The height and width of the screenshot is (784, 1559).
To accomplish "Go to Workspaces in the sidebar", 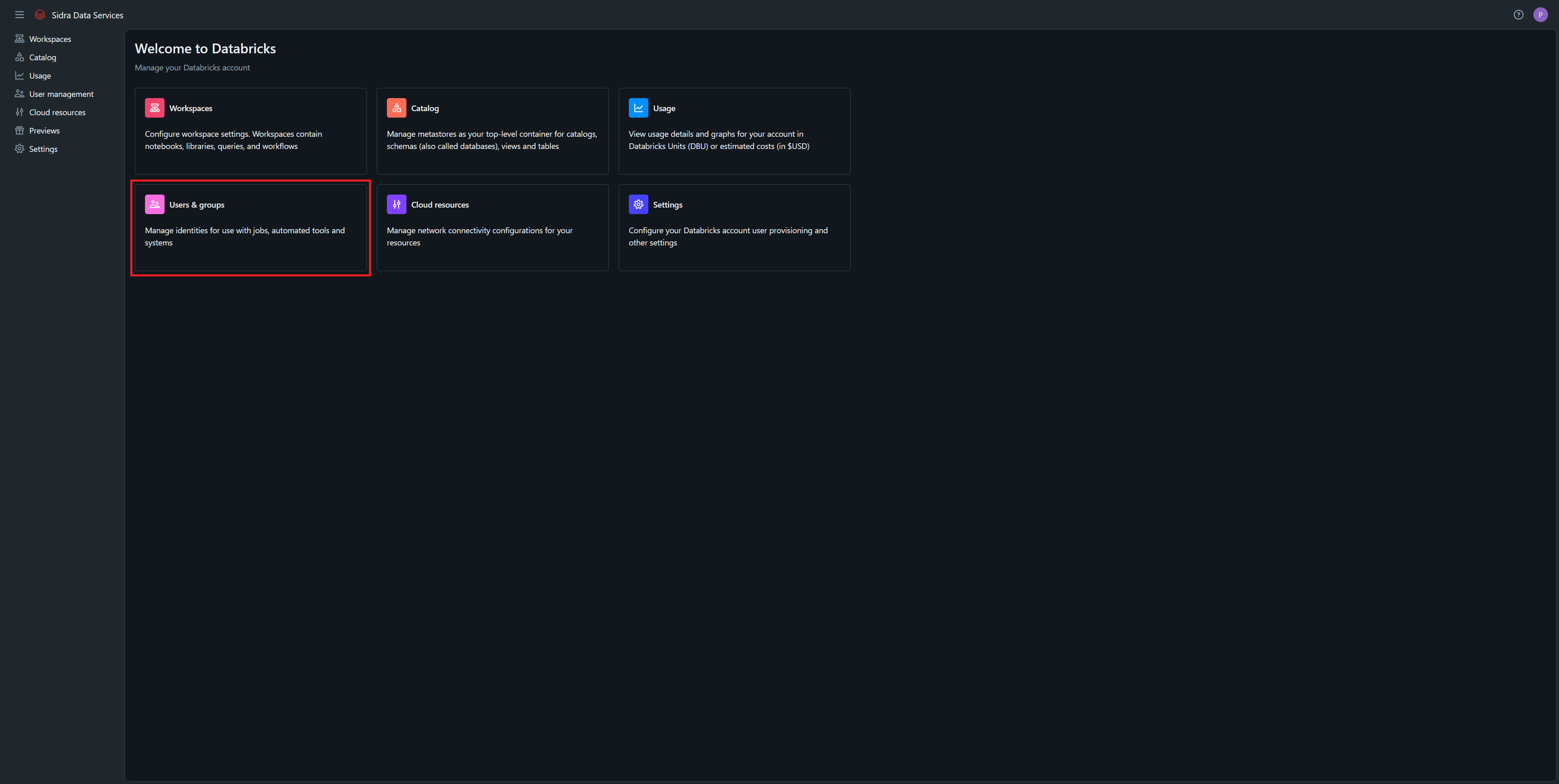I will click(x=50, y=39).
